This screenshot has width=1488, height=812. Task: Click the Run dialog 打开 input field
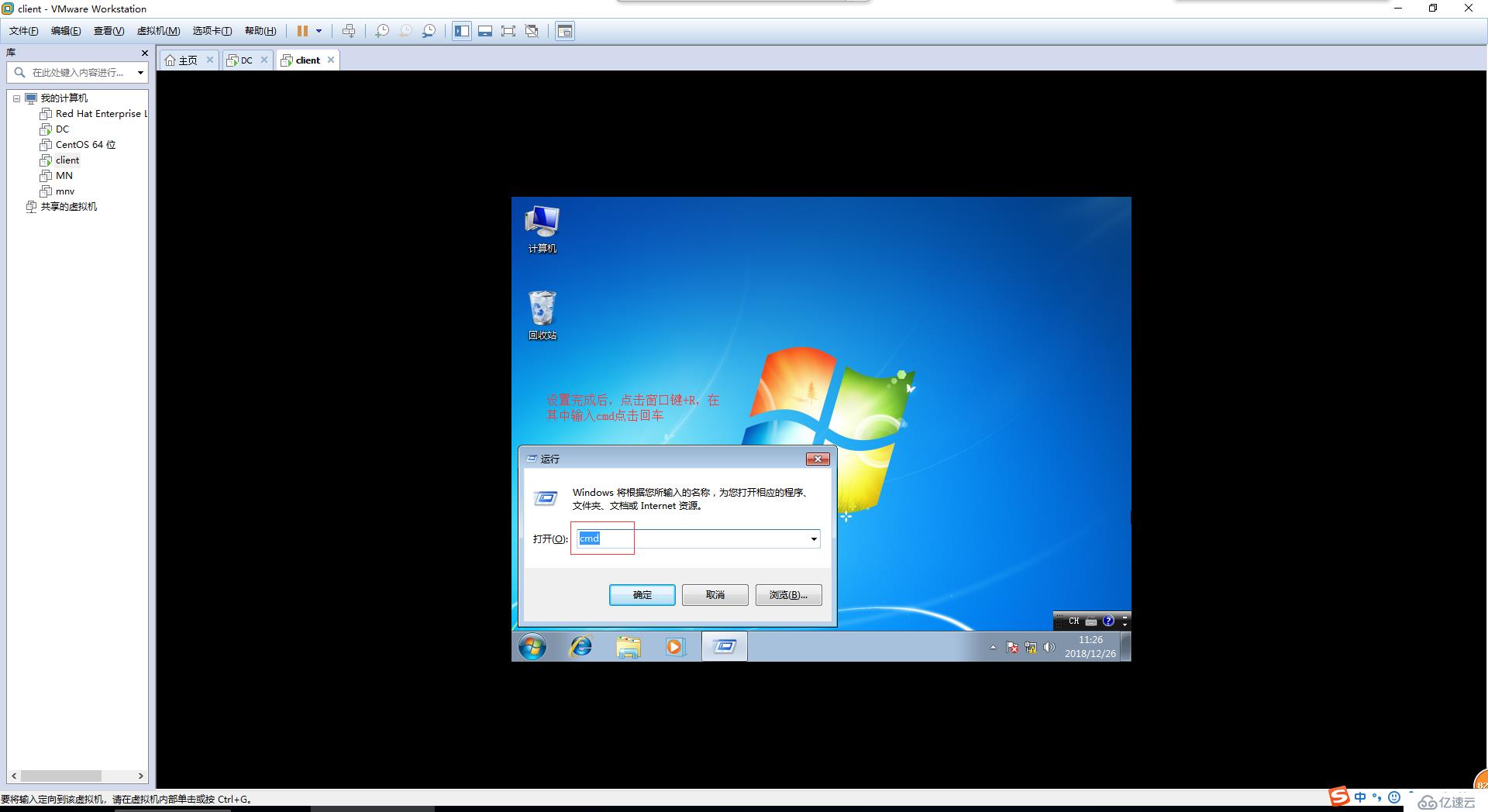click(698, 538)
